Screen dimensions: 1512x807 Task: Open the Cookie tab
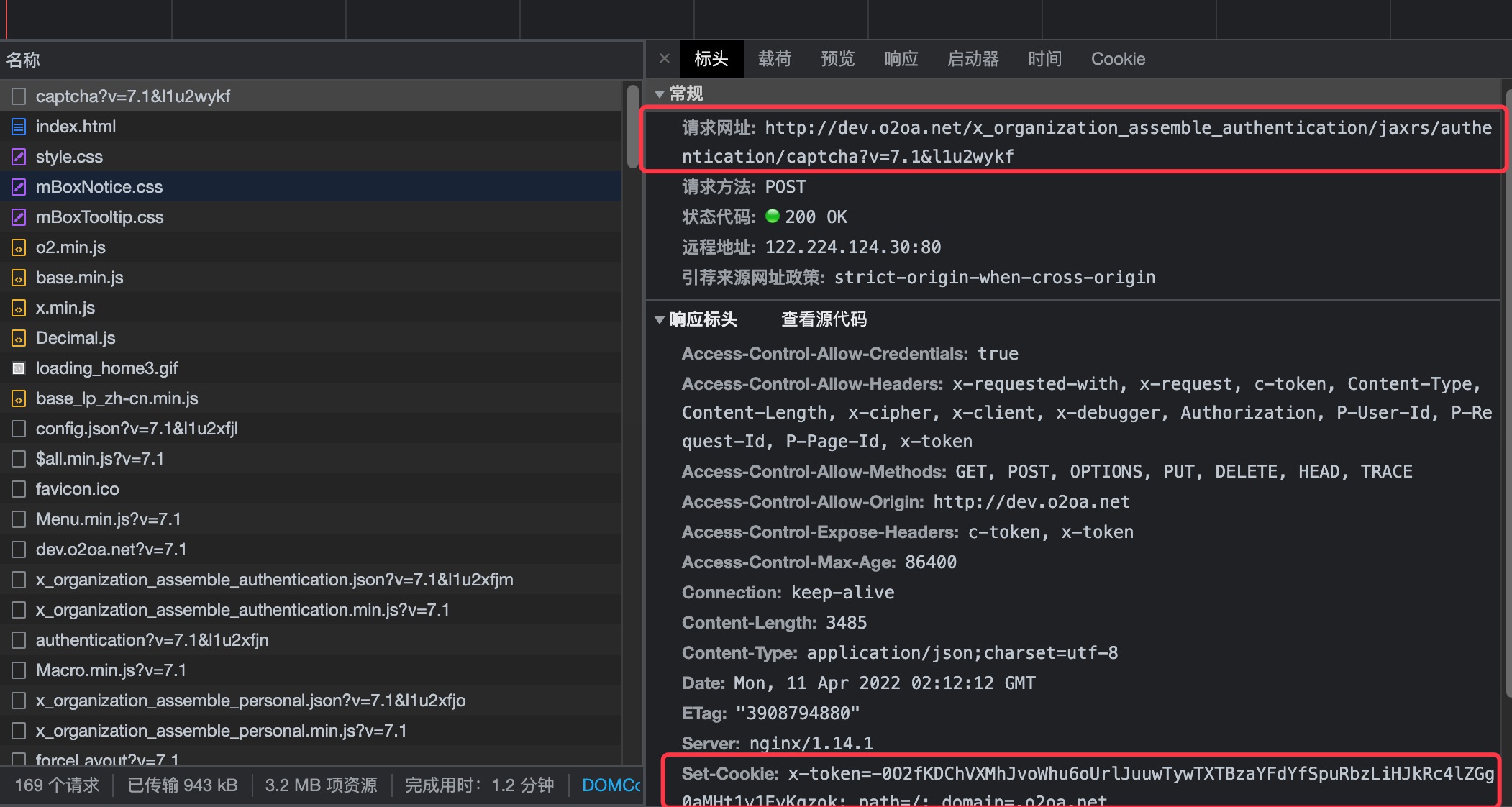pos(1117,59)
